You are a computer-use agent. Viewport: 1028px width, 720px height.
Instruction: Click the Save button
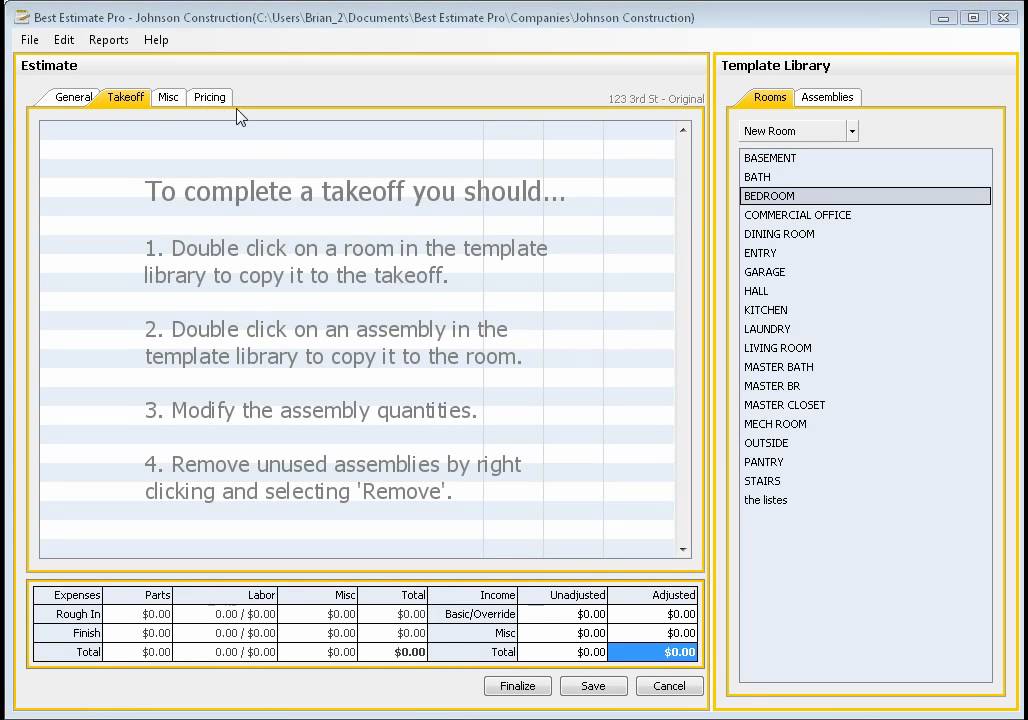click(593, 686)
